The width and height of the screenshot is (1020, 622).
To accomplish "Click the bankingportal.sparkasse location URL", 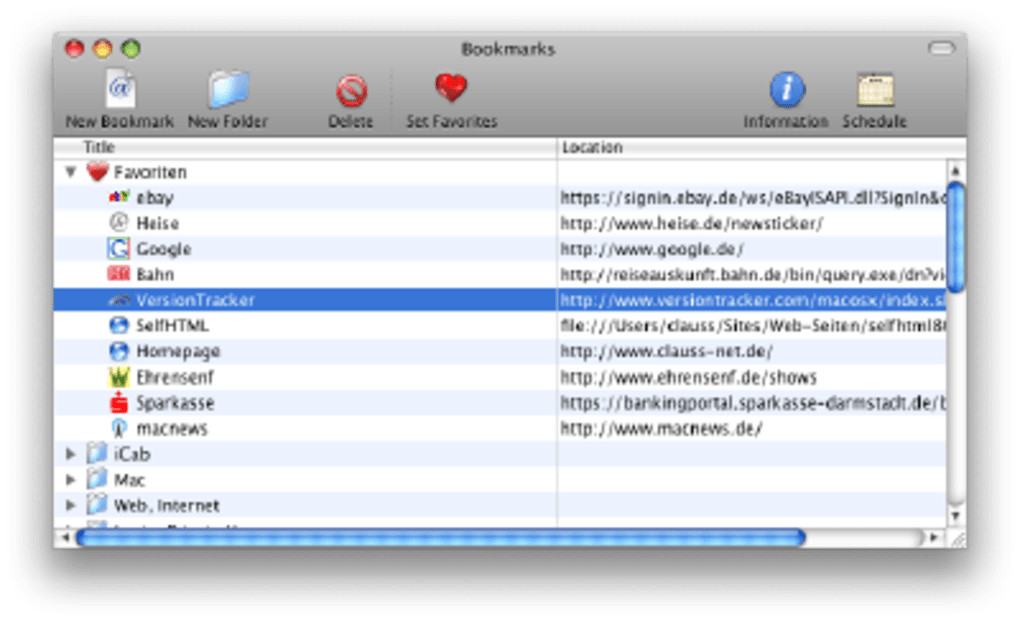I will pos(753,403).
